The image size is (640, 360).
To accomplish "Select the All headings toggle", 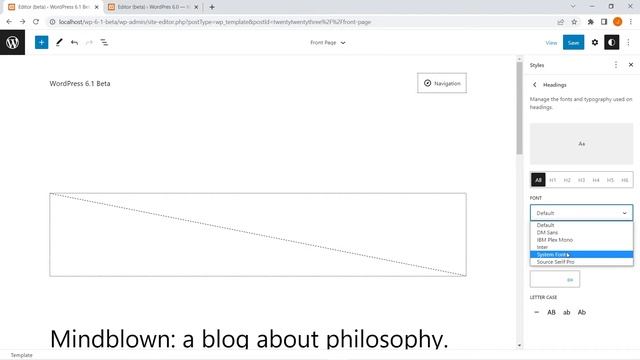I will 538,180.
